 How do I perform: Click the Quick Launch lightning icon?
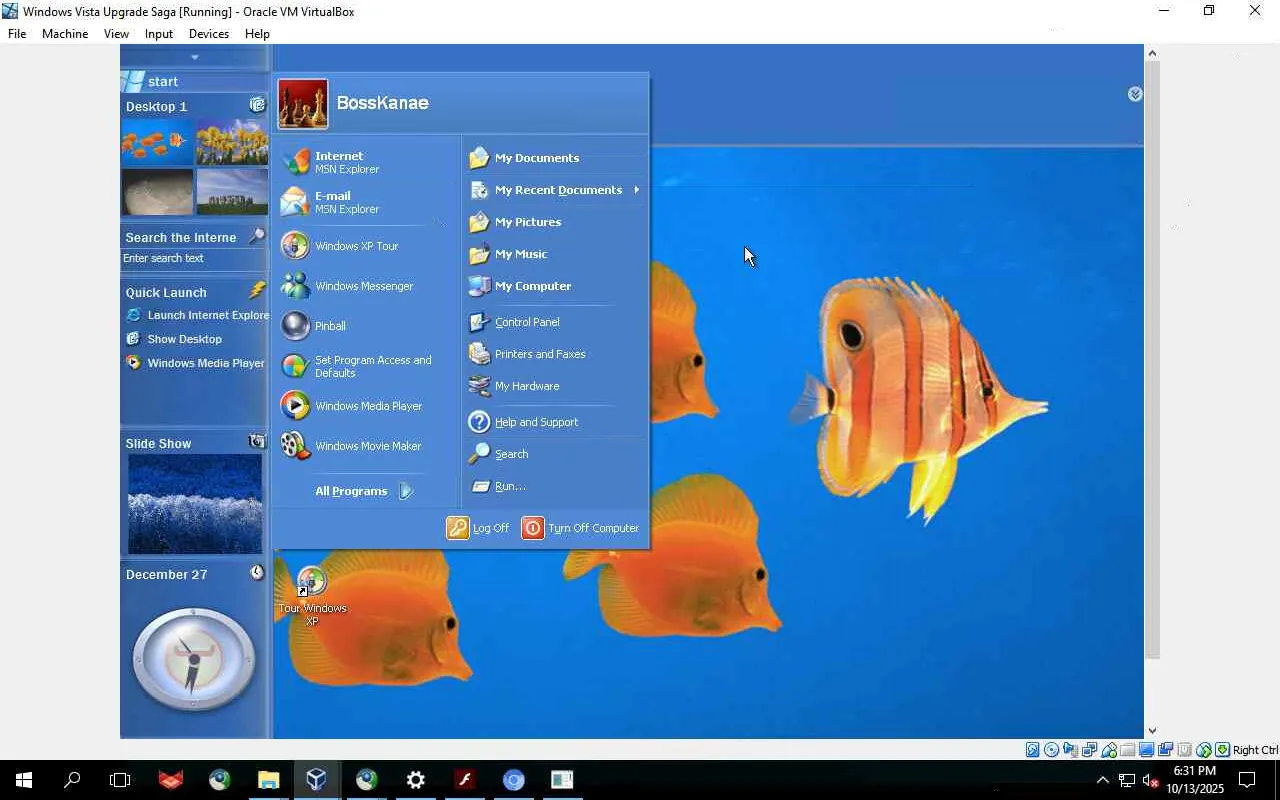[x=257, y=291]
